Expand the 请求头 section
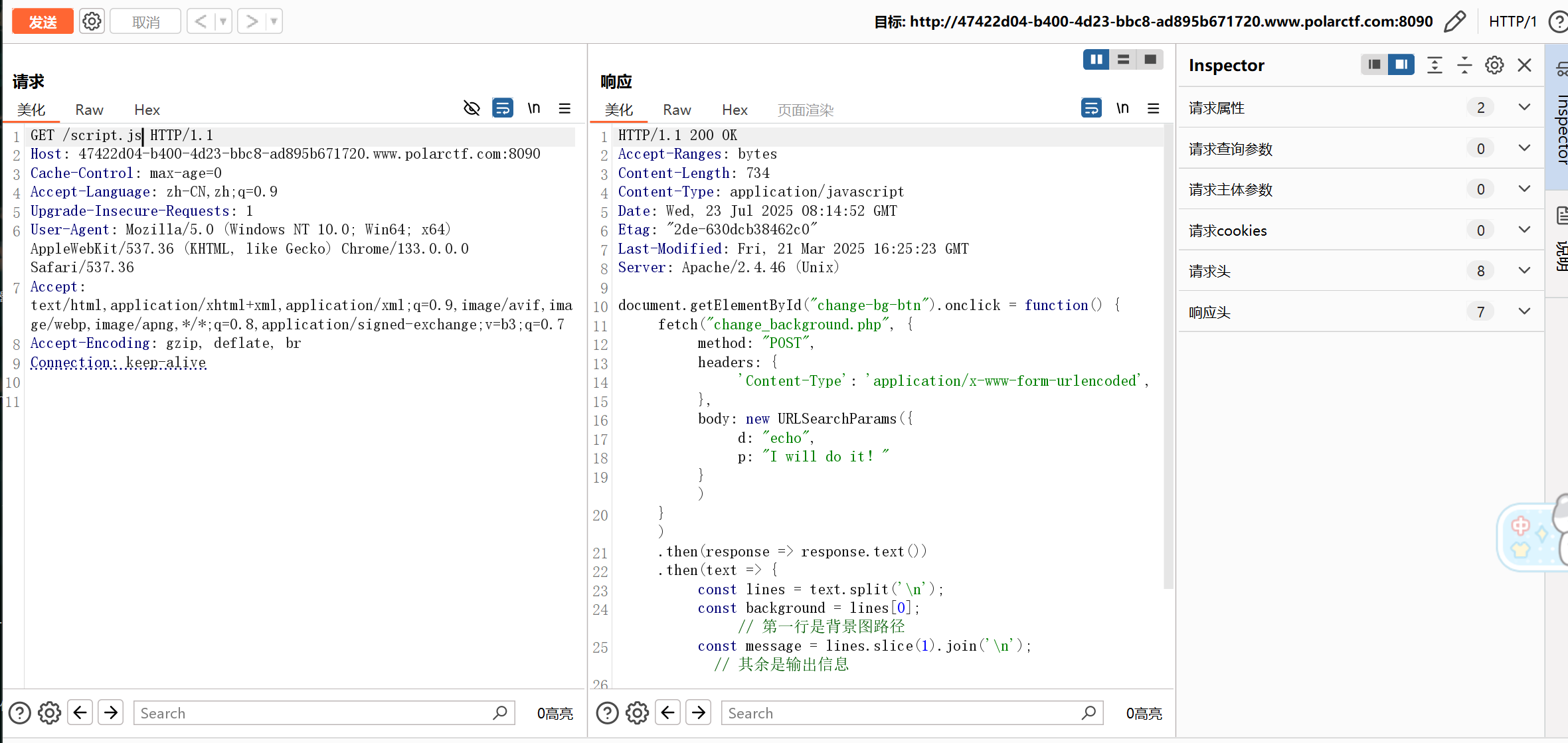 point(1524,271)
